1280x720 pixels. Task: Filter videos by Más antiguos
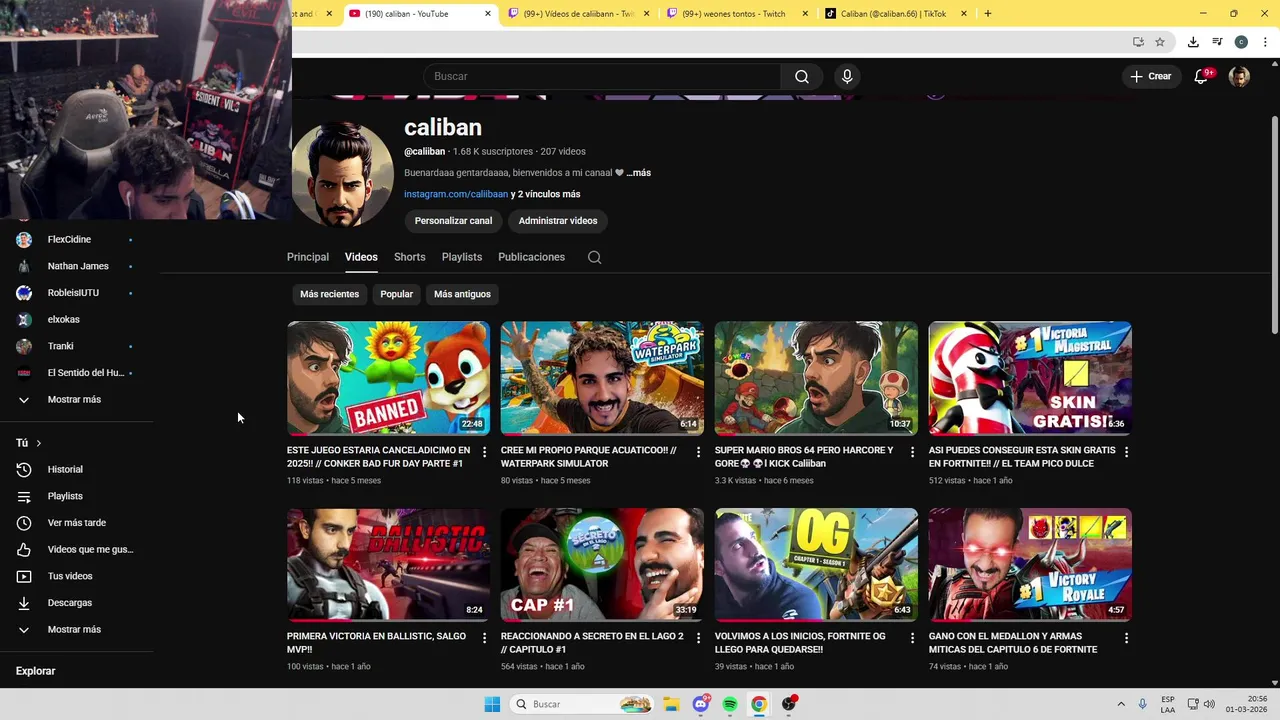click(x=462, y=294)
